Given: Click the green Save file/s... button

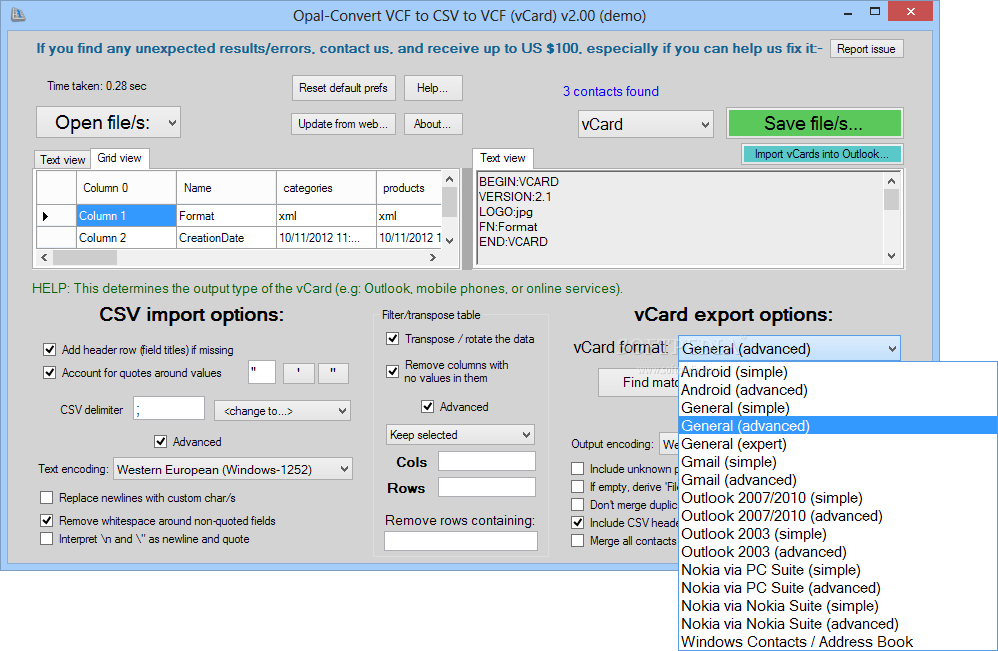Looking at the screenshot, I should click(814, 123).
